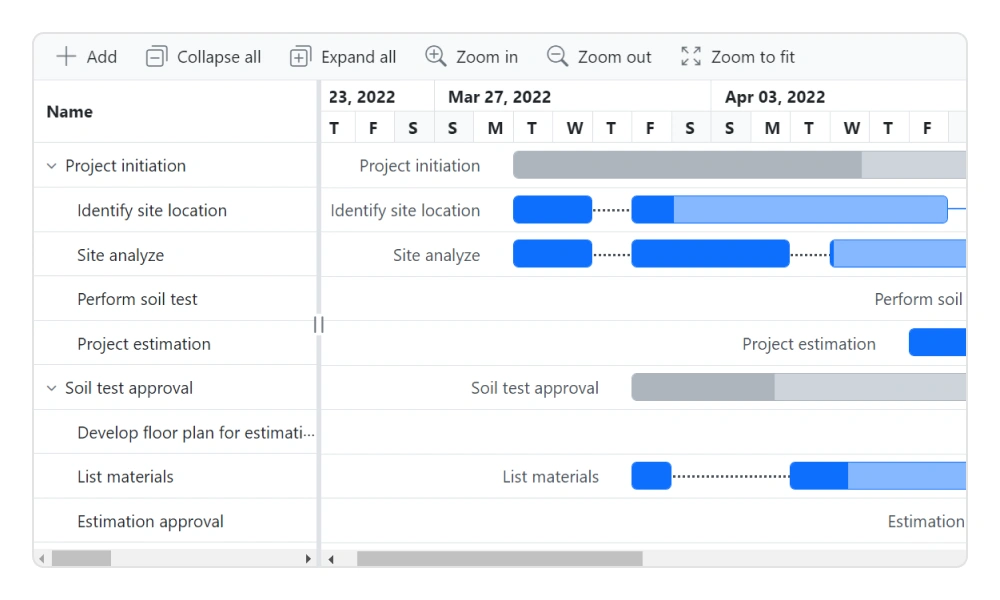Click the Name column header
This screenshot has height=600, width=1000.
[69, 111]
